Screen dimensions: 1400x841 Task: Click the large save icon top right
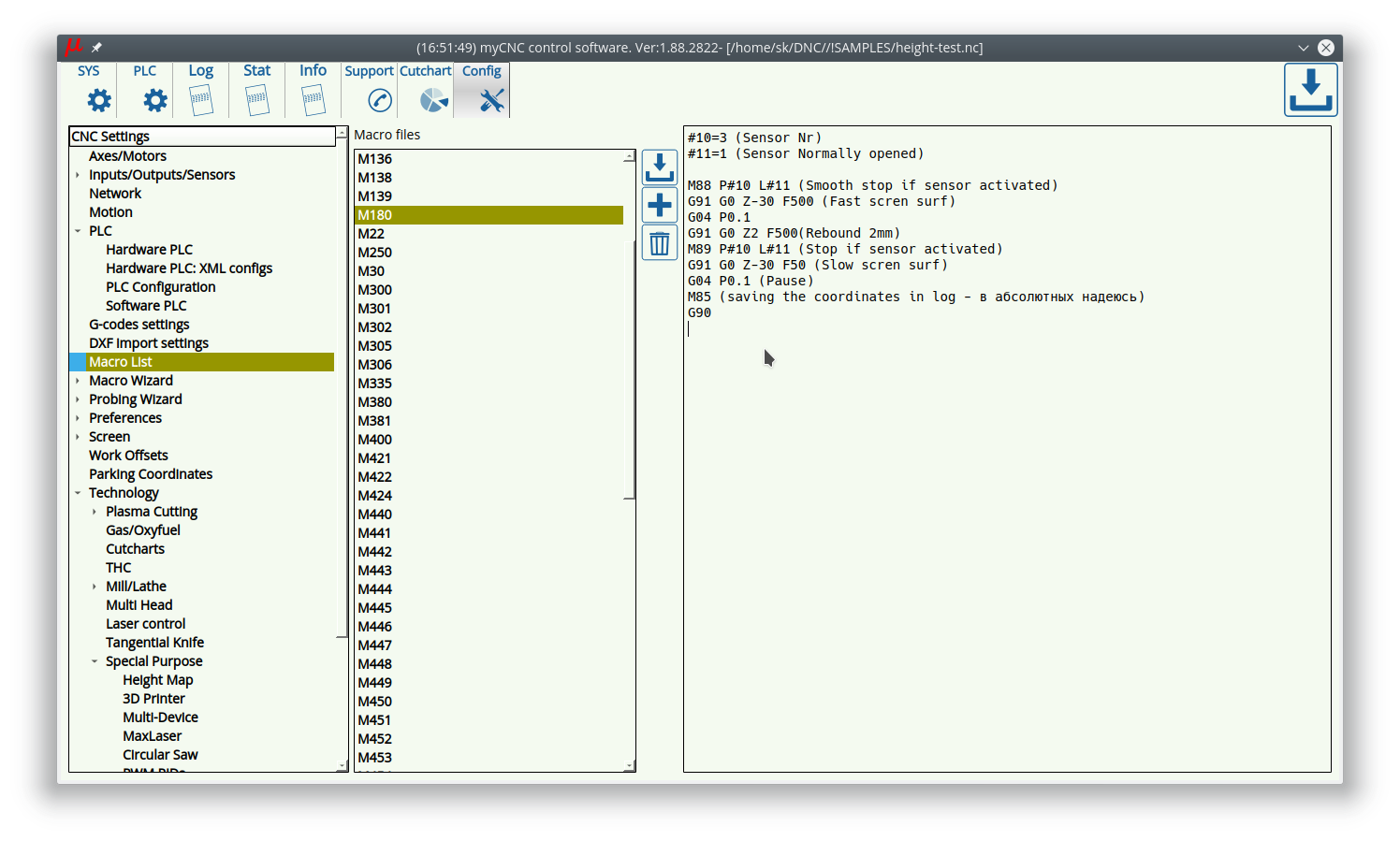(1310, 91)
